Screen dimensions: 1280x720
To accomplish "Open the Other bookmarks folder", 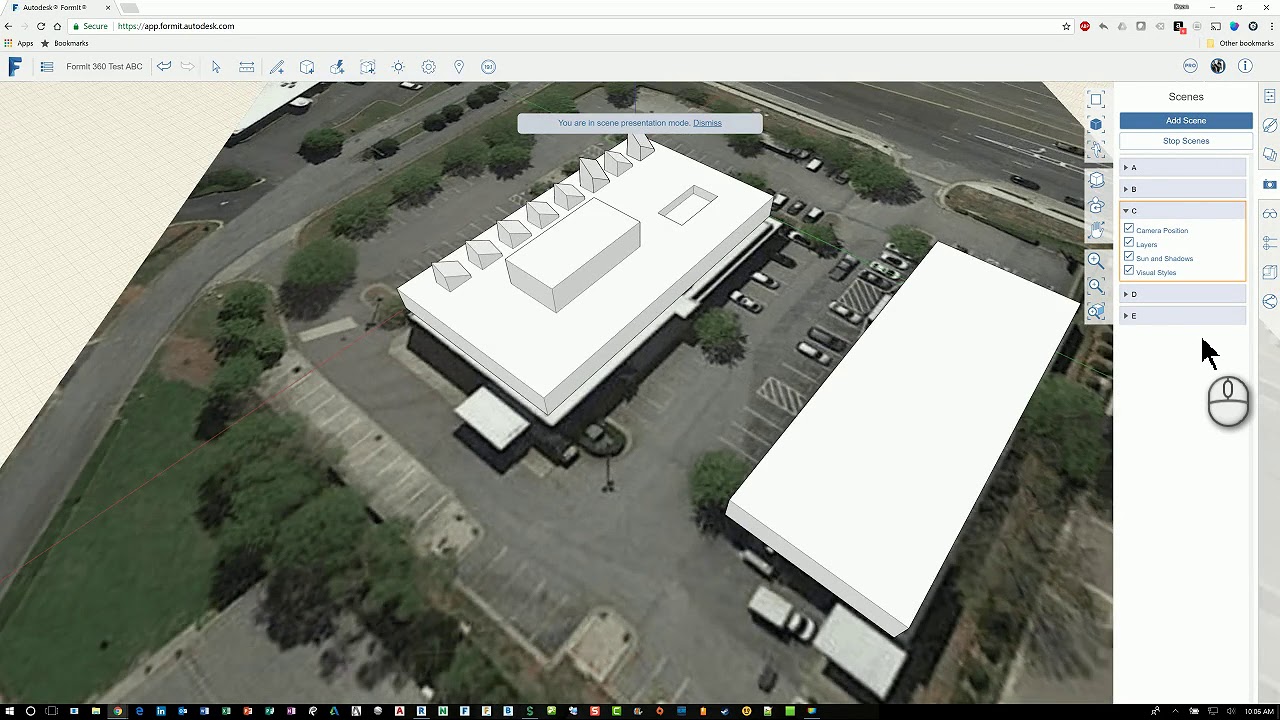I will point(1240,44).
